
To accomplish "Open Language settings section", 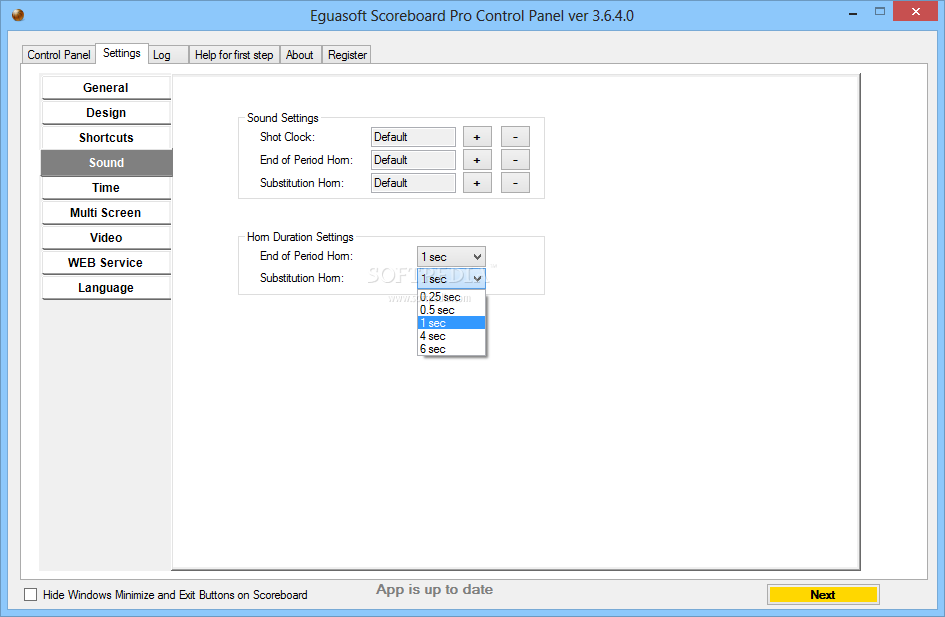I will point(106,287).
